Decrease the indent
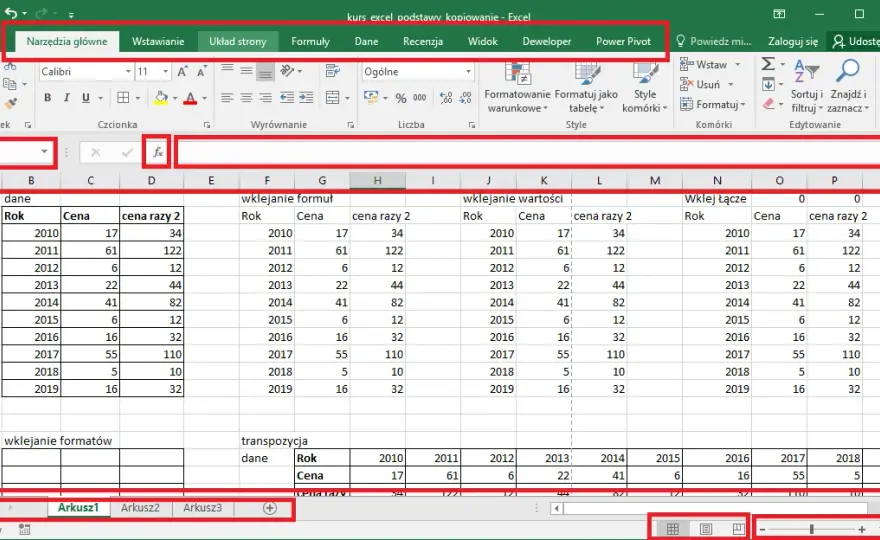This screenshot has width=880, height=540. coord(287,98)
